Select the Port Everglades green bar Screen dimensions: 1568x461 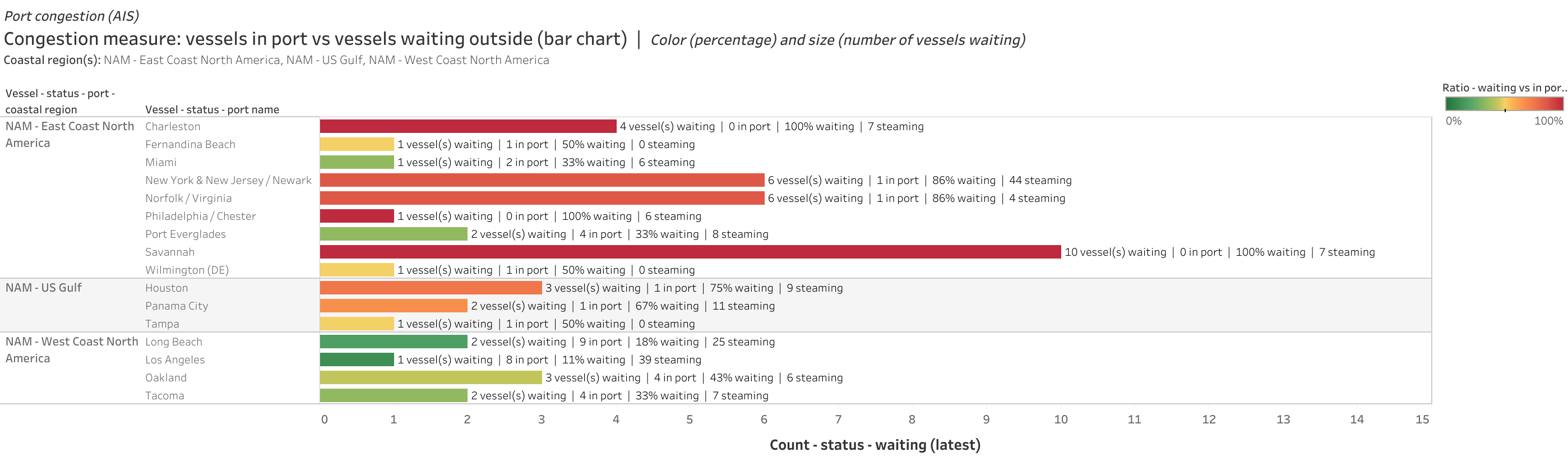point(394,234)
